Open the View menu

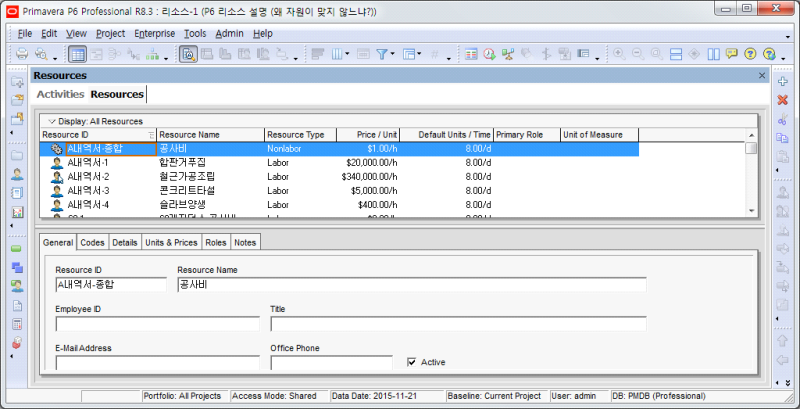coord(77,34)
